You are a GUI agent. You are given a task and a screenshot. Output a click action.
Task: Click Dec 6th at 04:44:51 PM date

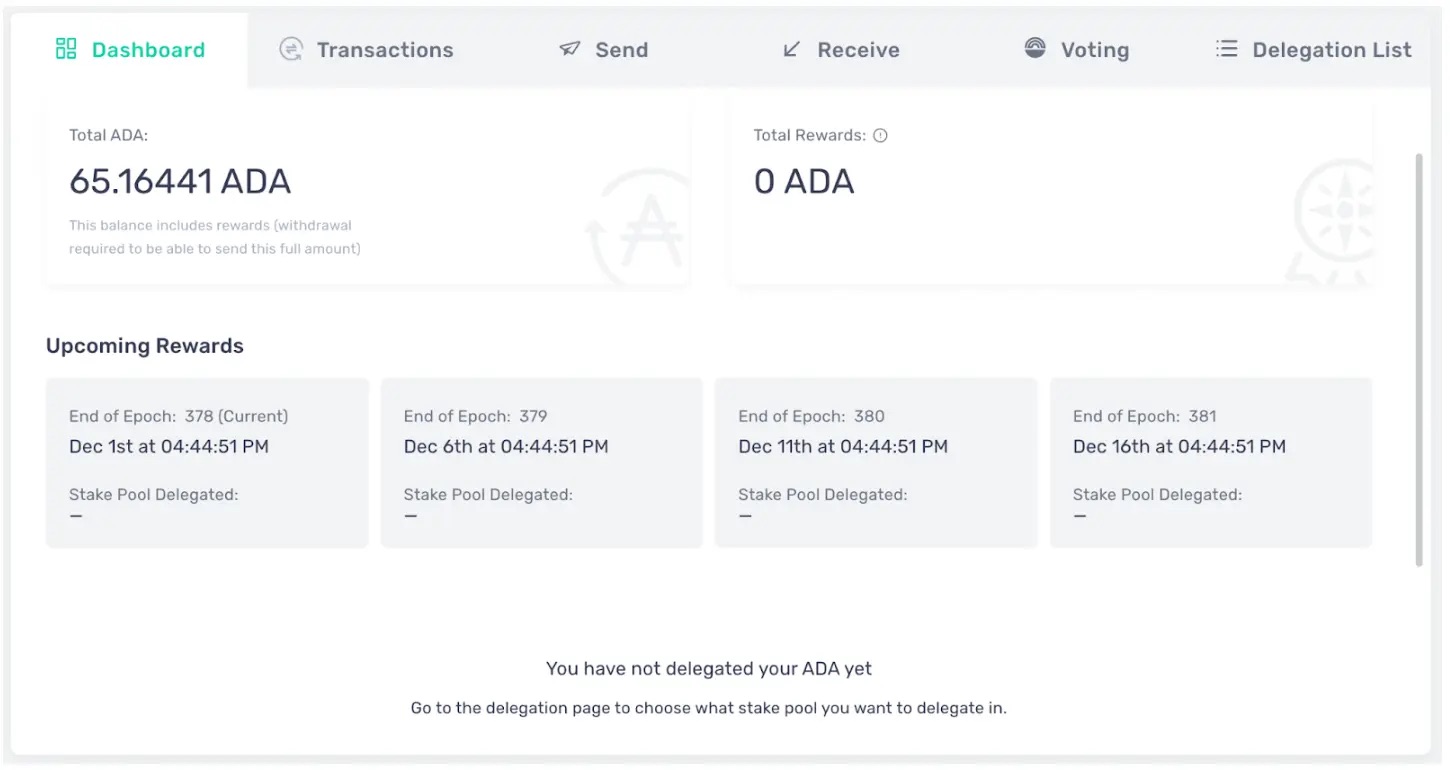coord(506,447)
